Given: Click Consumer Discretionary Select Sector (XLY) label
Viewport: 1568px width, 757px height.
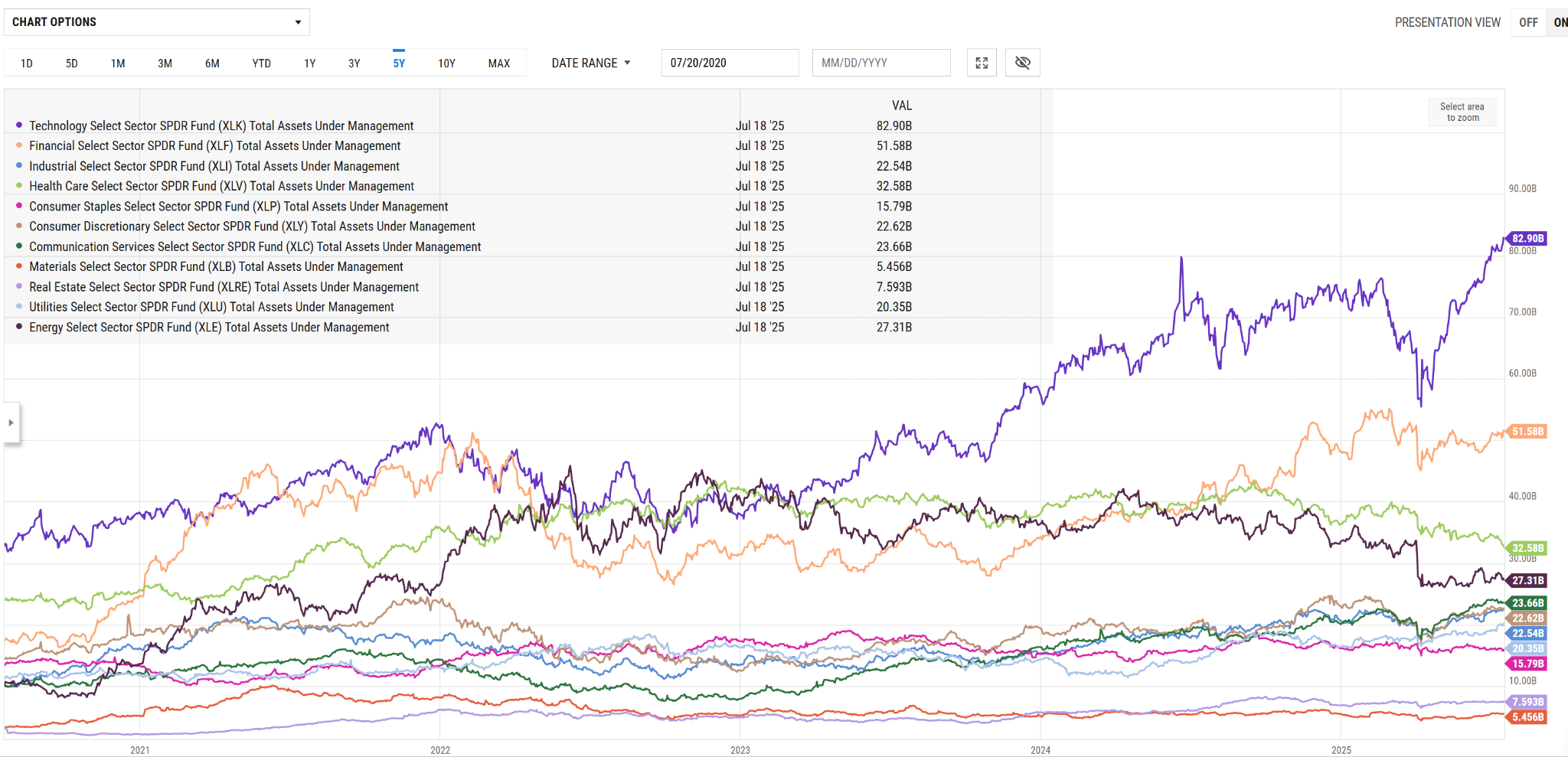Looking at the screenshot, I should coord(252,227).
